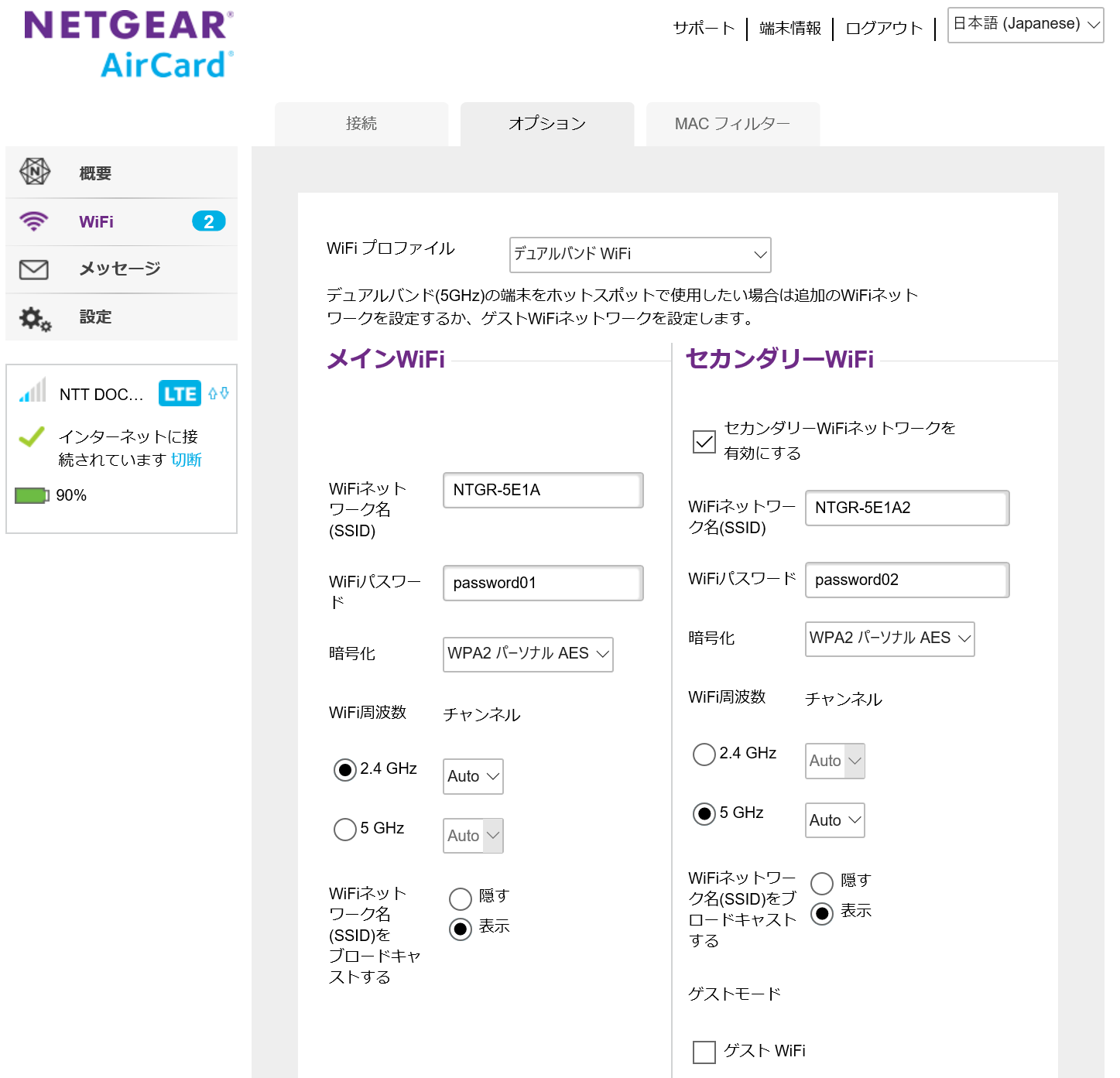Click the ログアウト link
1120x1078 pixels.
pyautogui.click(x=884, y=29)
